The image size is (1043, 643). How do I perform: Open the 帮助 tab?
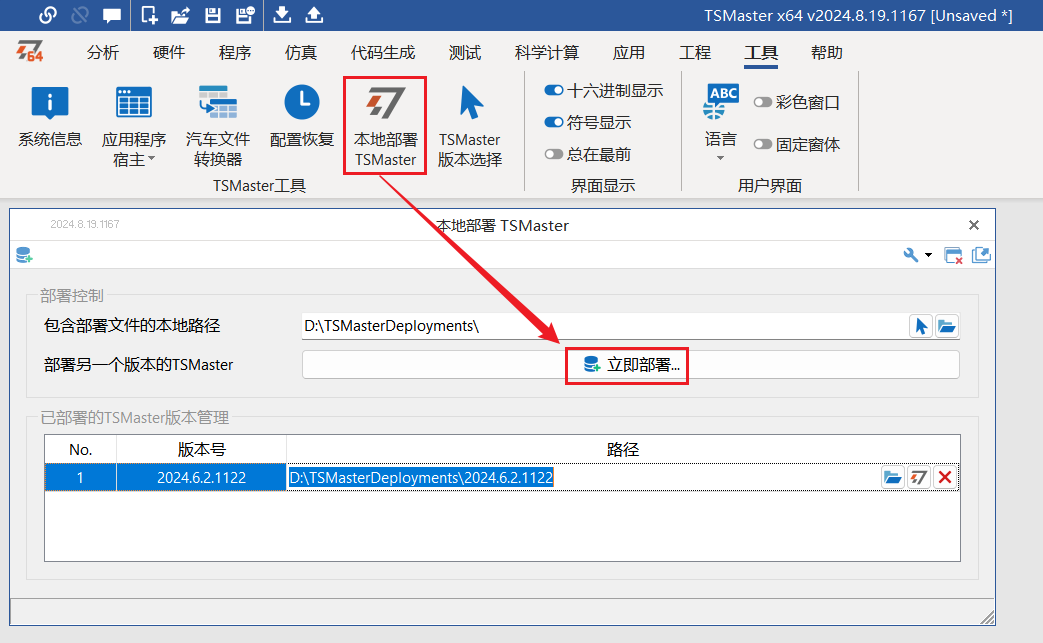827,53
